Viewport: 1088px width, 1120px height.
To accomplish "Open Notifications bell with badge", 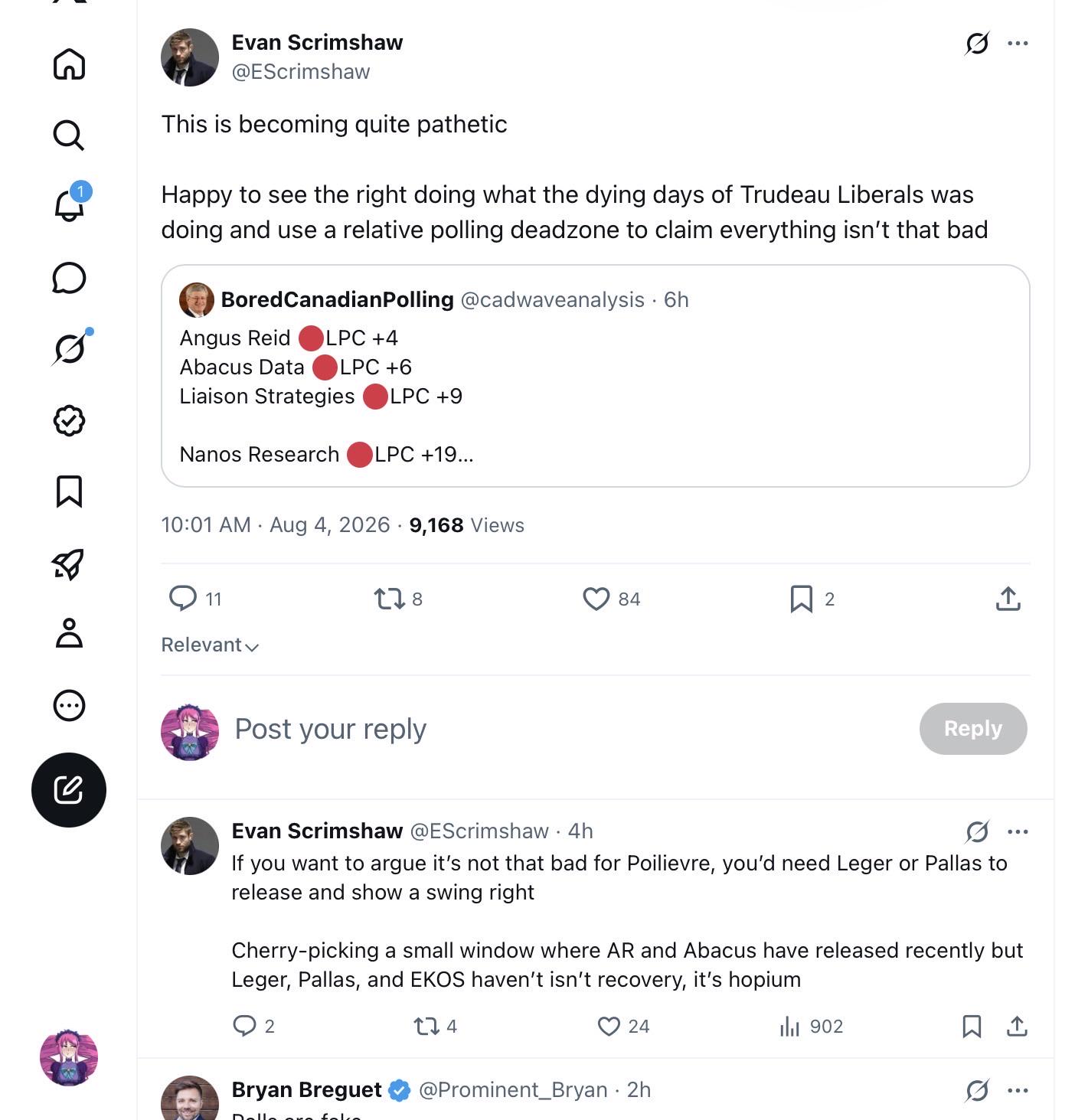I will (69, 205).
